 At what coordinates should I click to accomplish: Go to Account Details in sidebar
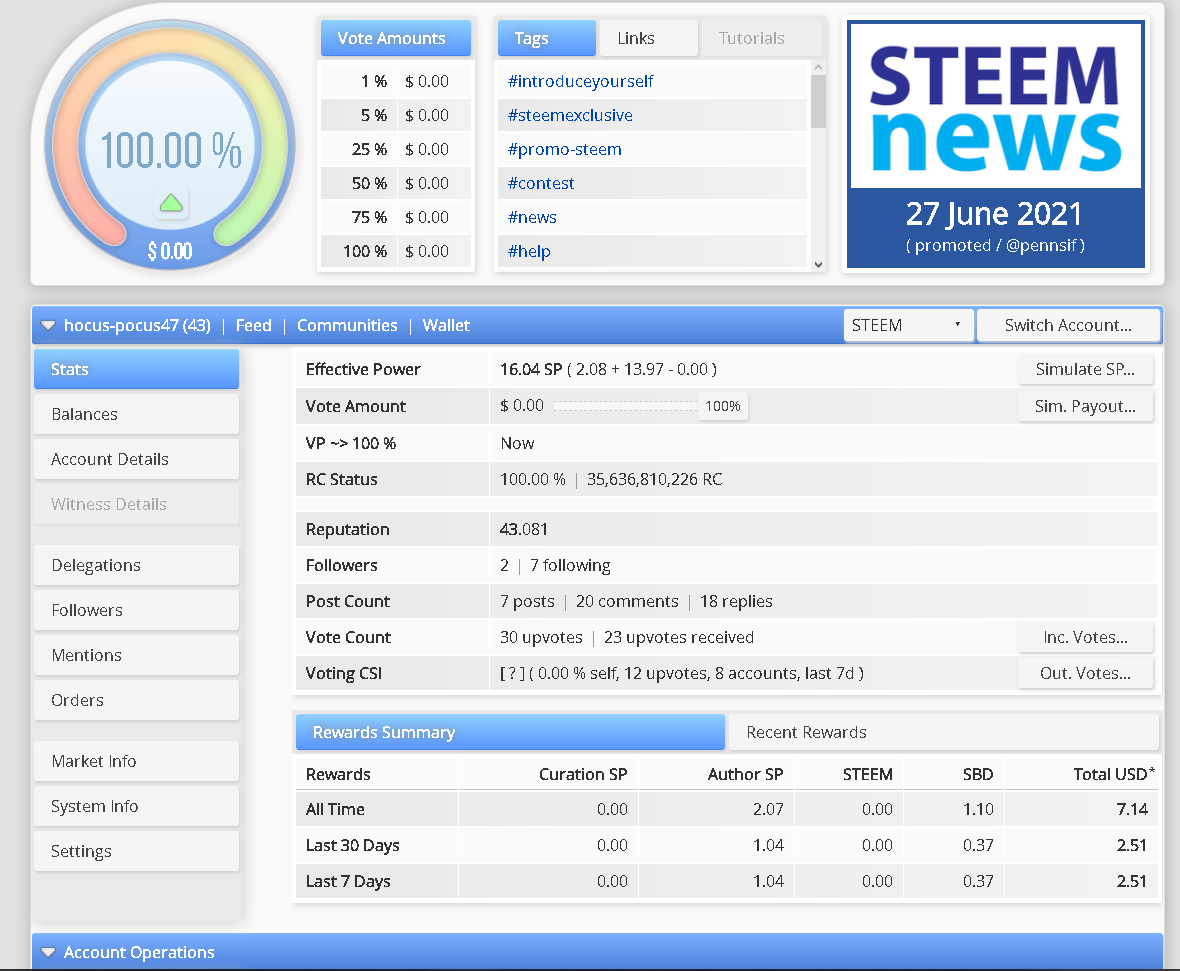[136, 459]
